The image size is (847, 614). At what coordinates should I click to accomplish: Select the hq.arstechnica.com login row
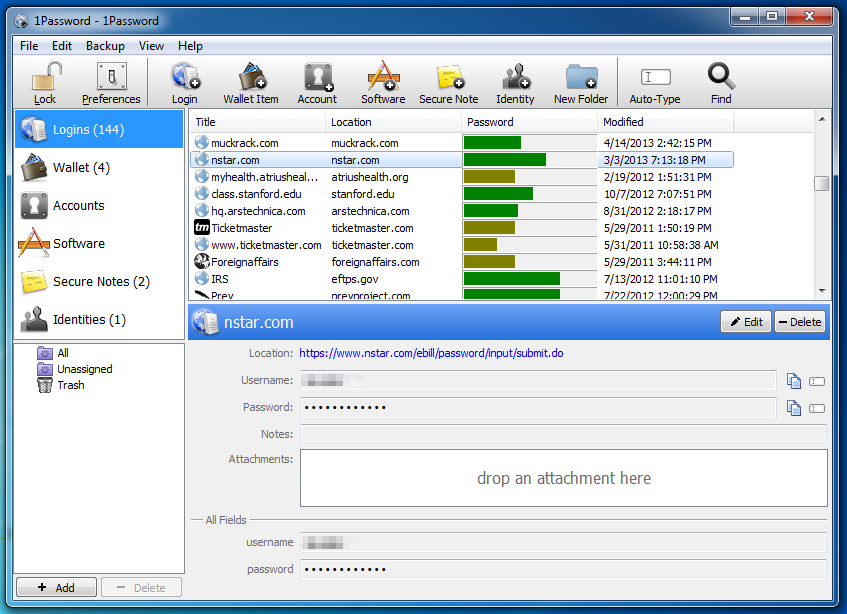pos(462,211)
